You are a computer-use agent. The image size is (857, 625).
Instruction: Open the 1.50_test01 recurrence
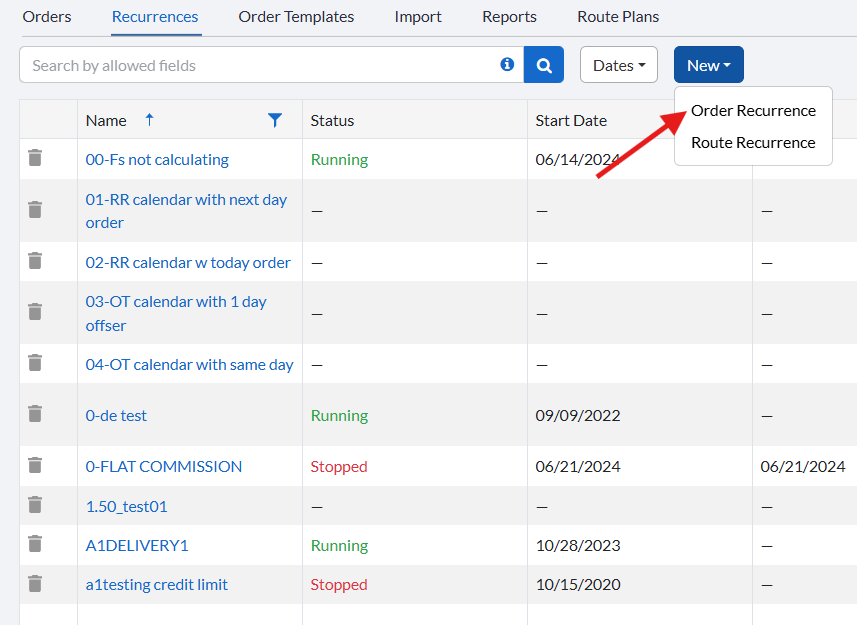pyautogui.click(x=126, y=506)
